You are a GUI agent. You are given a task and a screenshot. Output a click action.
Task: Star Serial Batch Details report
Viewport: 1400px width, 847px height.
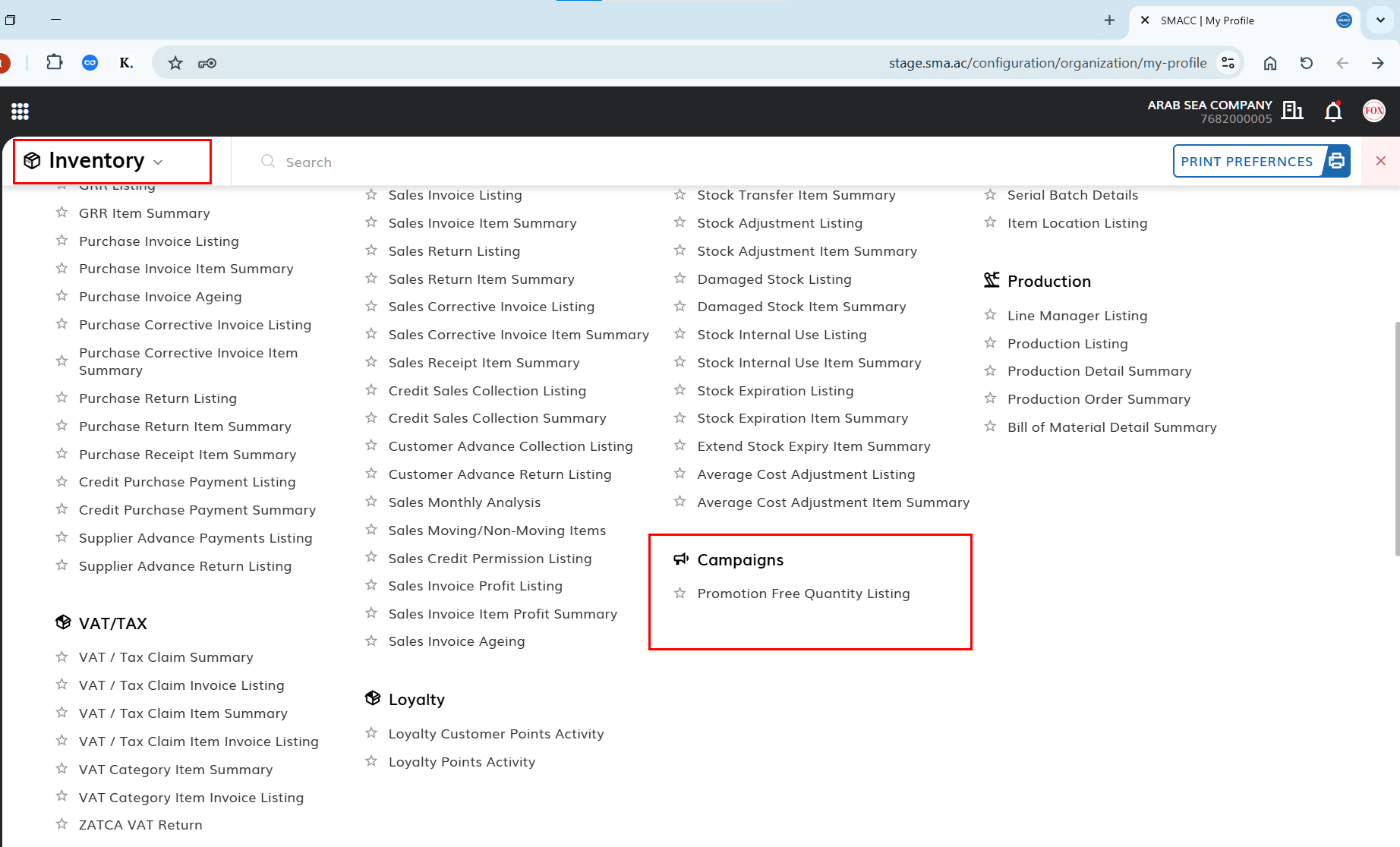click(990, 194)
